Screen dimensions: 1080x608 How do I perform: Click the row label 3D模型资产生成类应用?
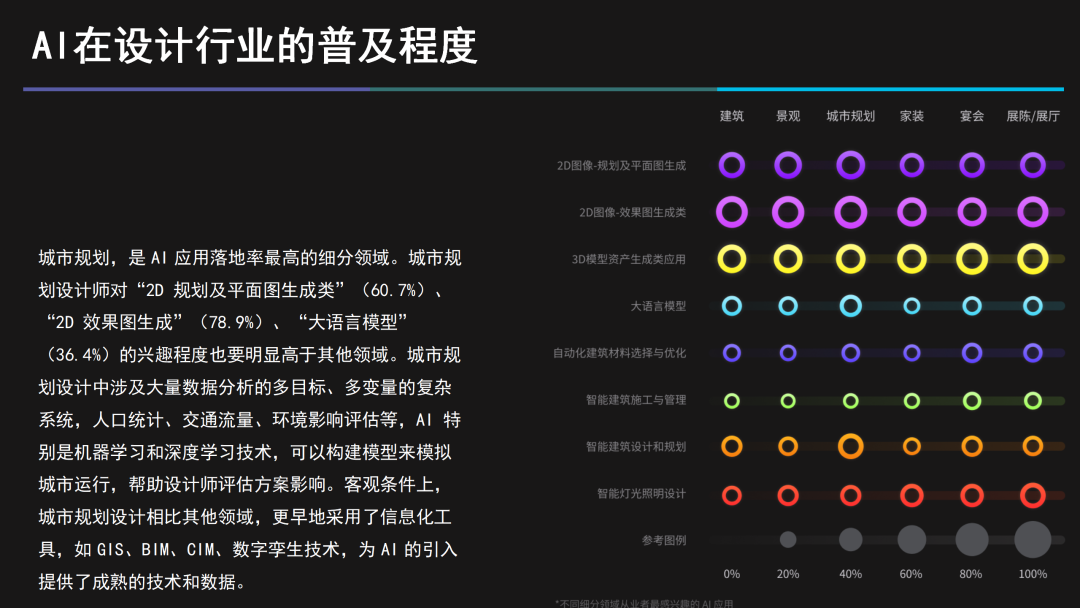point(628,259)
